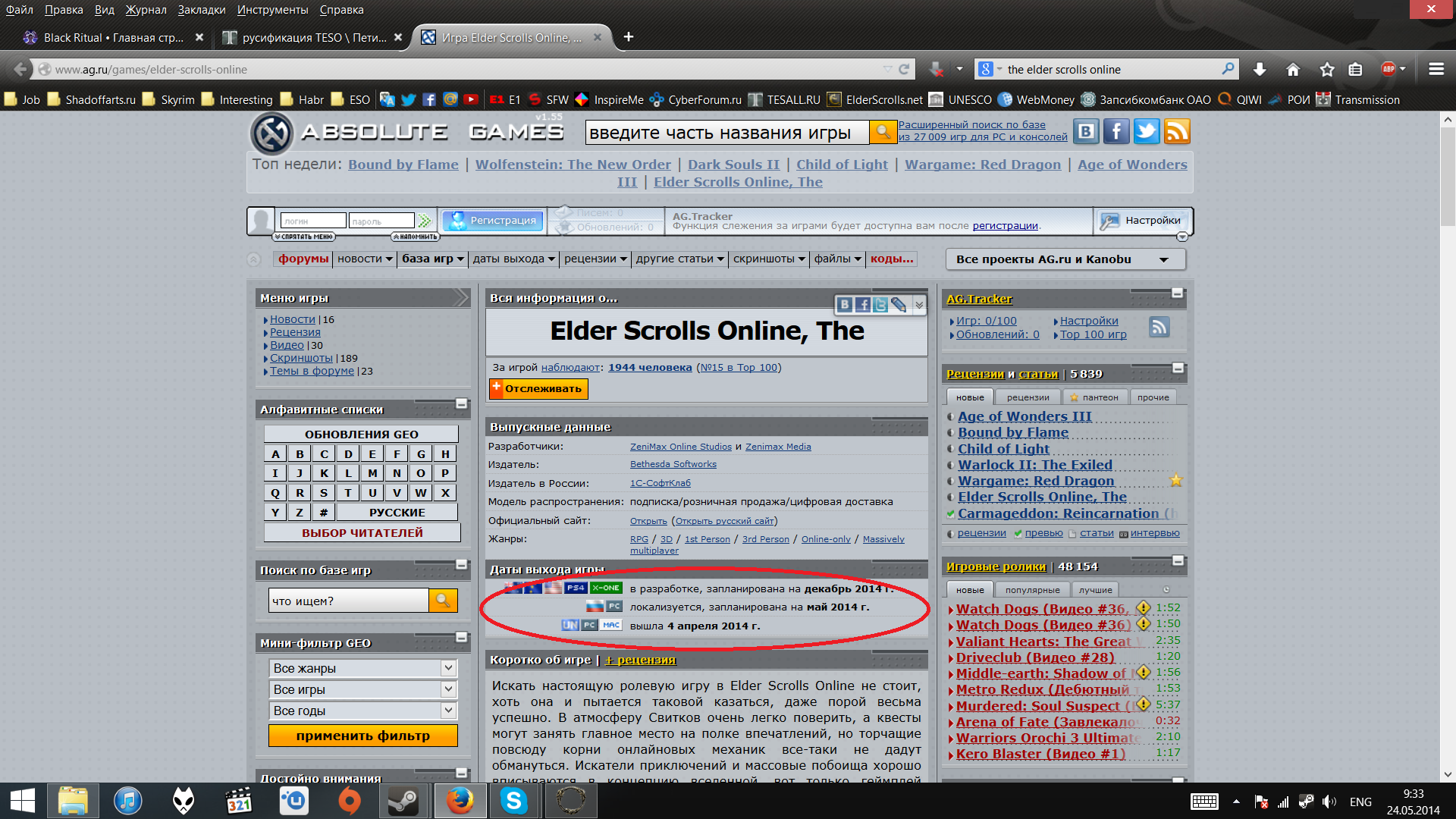This screenshot has width=1456, height=819.
Task: Click the Отслеживать button
Action: click(x=538, y=388)
